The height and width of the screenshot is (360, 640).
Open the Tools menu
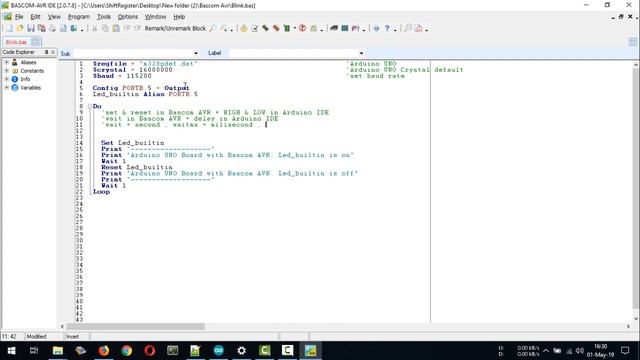pyautogui.click(x=104, y=17)
